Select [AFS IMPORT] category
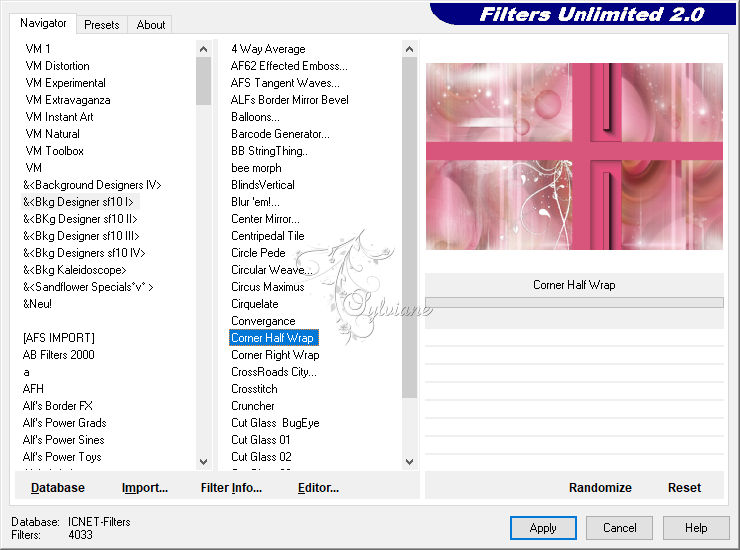This screenshot has width=740, height=550. click(59, 338)
